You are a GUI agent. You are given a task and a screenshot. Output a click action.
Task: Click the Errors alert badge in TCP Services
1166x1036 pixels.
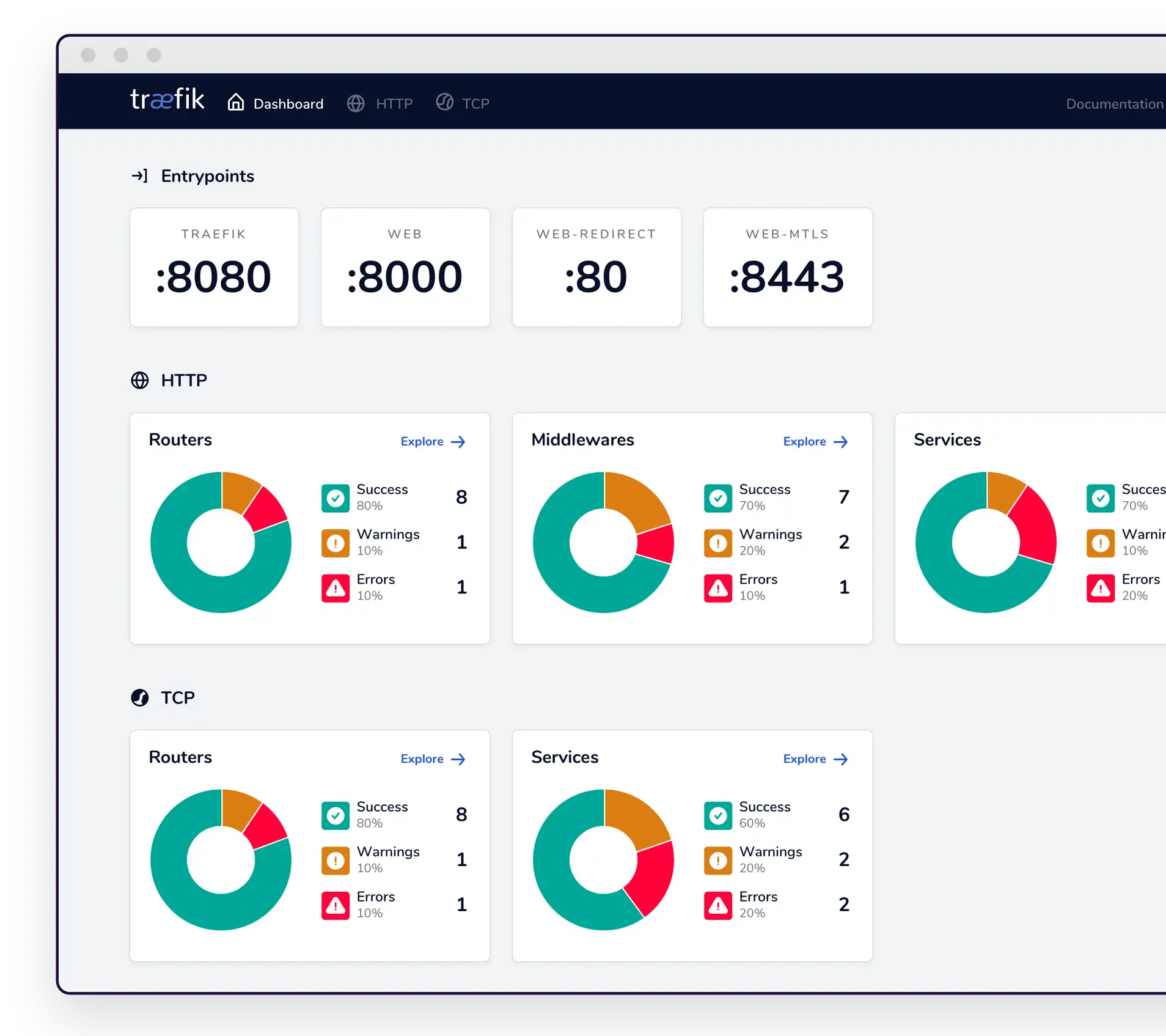(x=718, y=905)
